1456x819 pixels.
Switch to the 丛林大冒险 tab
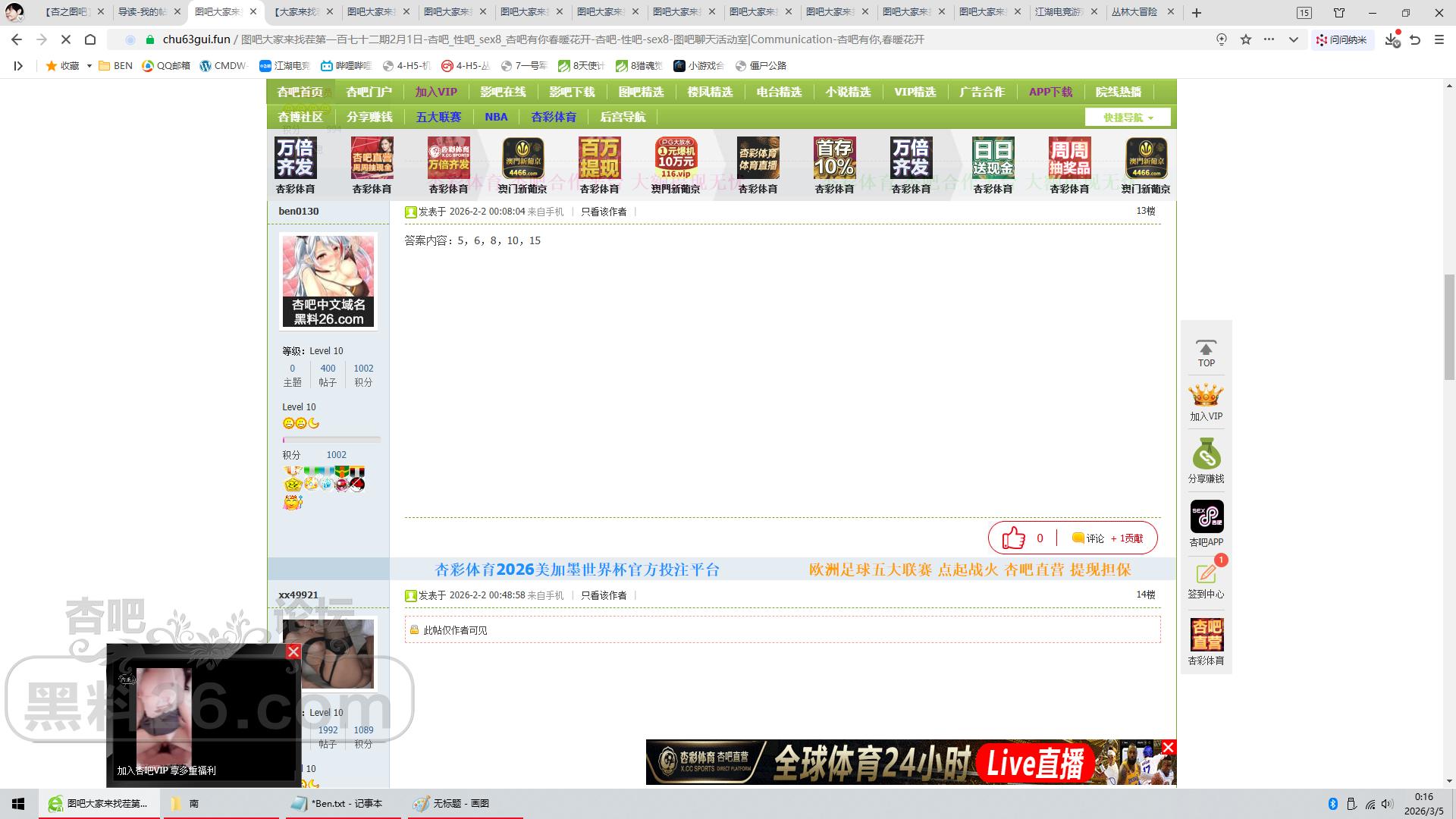coord(1134,12)
